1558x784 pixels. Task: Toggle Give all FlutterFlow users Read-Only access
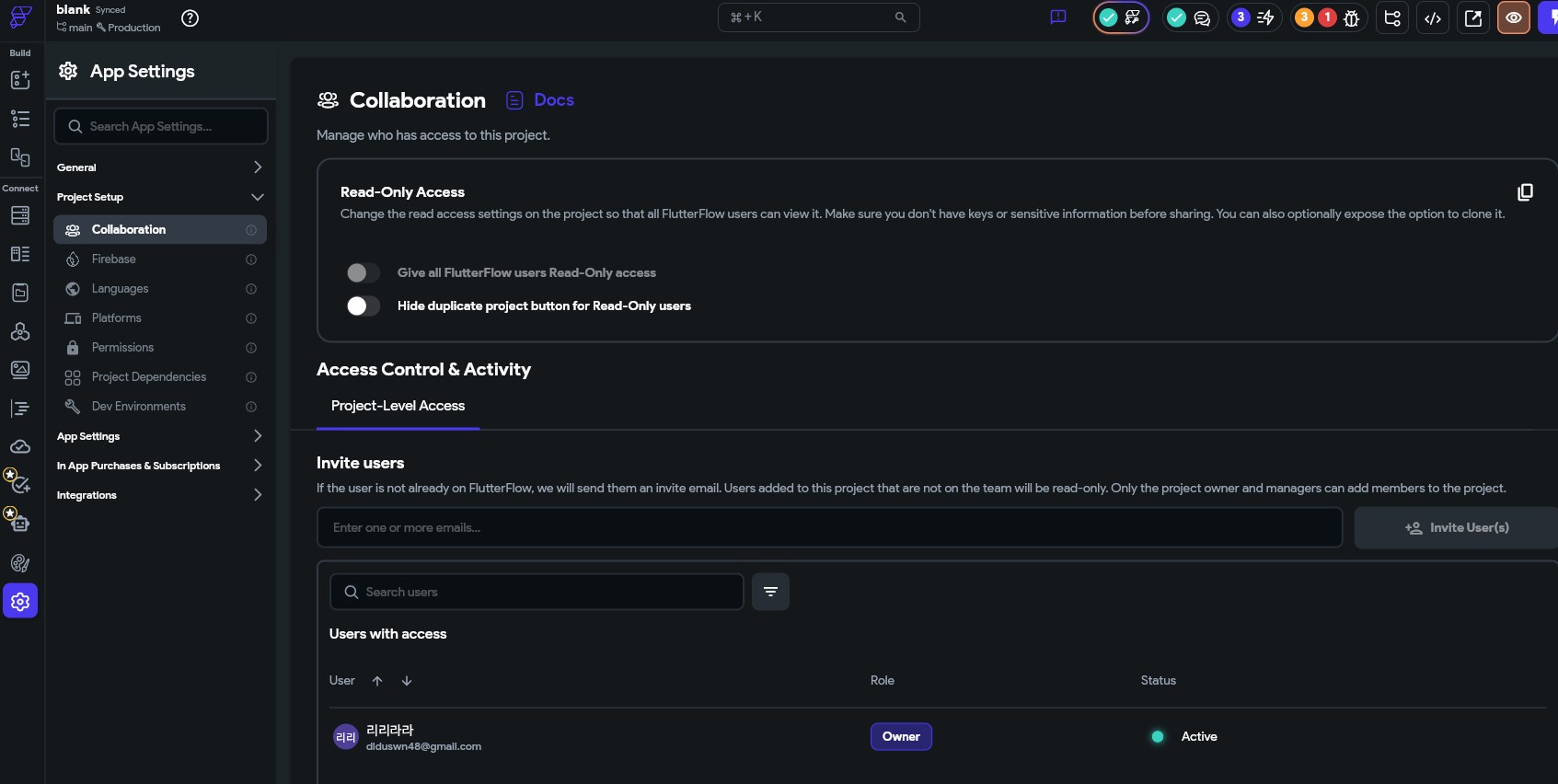pyautogui.click(x=363, y=272)
